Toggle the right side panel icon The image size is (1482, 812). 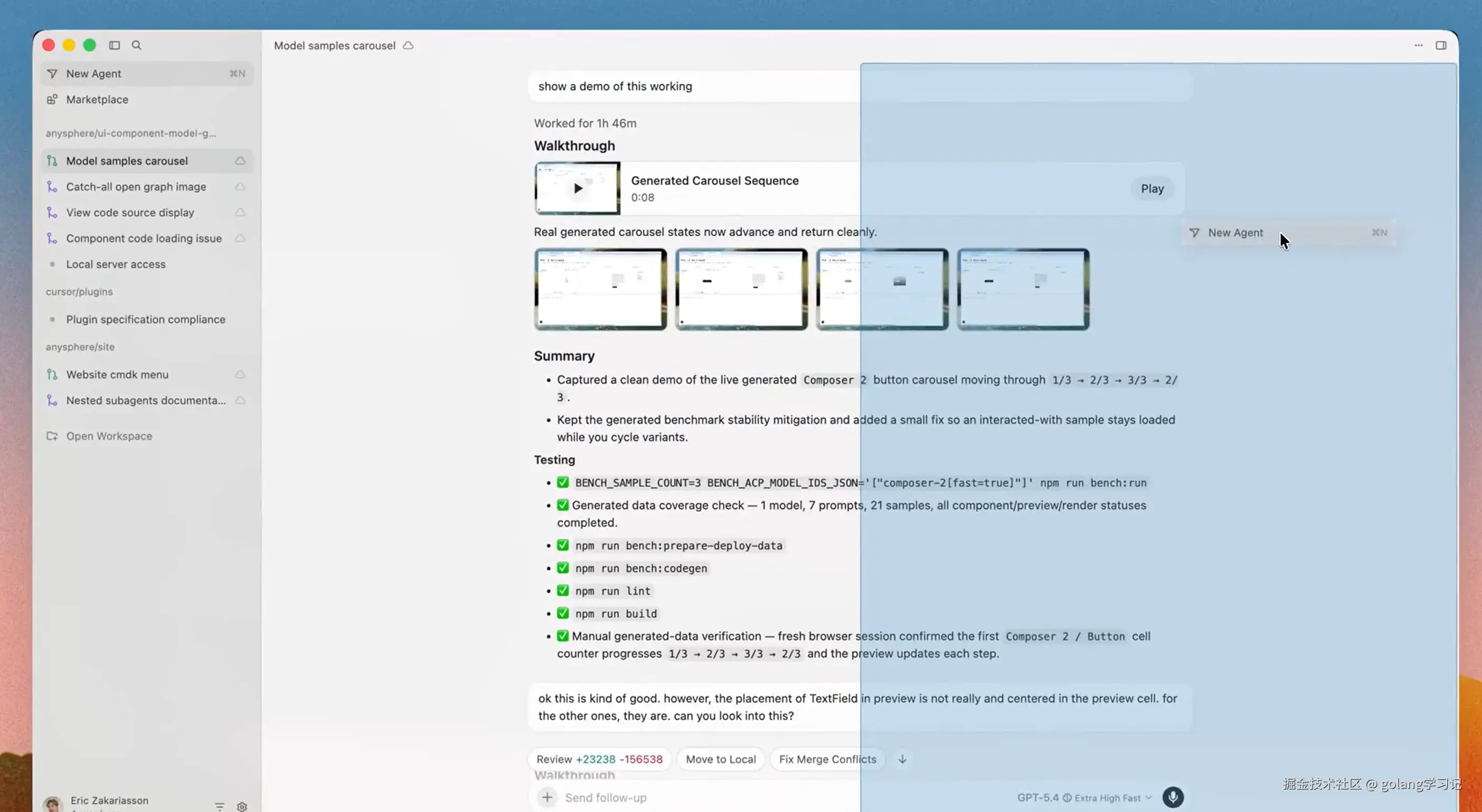[1440, 45]
